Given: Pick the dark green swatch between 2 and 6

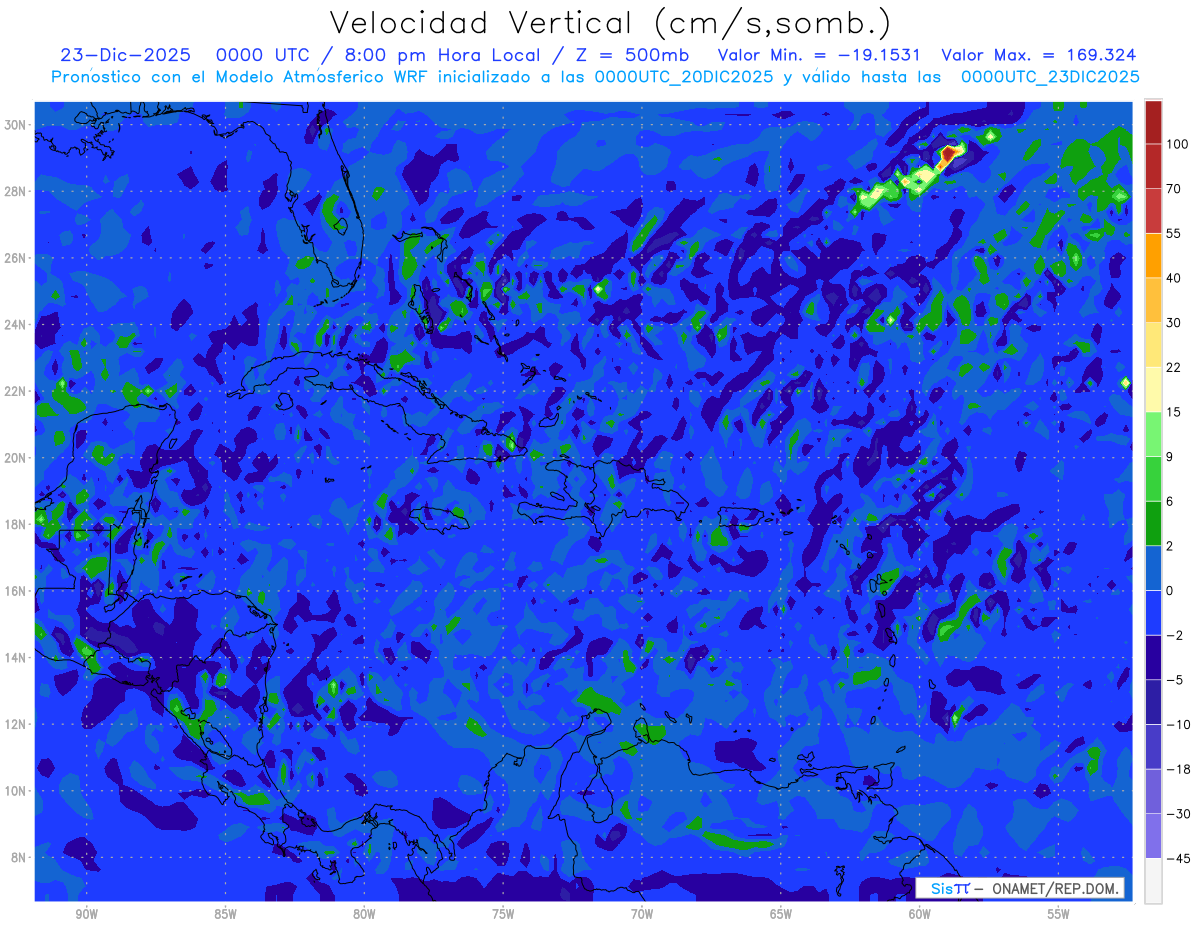Looking at the screenshot, I should click(1153, 523).
